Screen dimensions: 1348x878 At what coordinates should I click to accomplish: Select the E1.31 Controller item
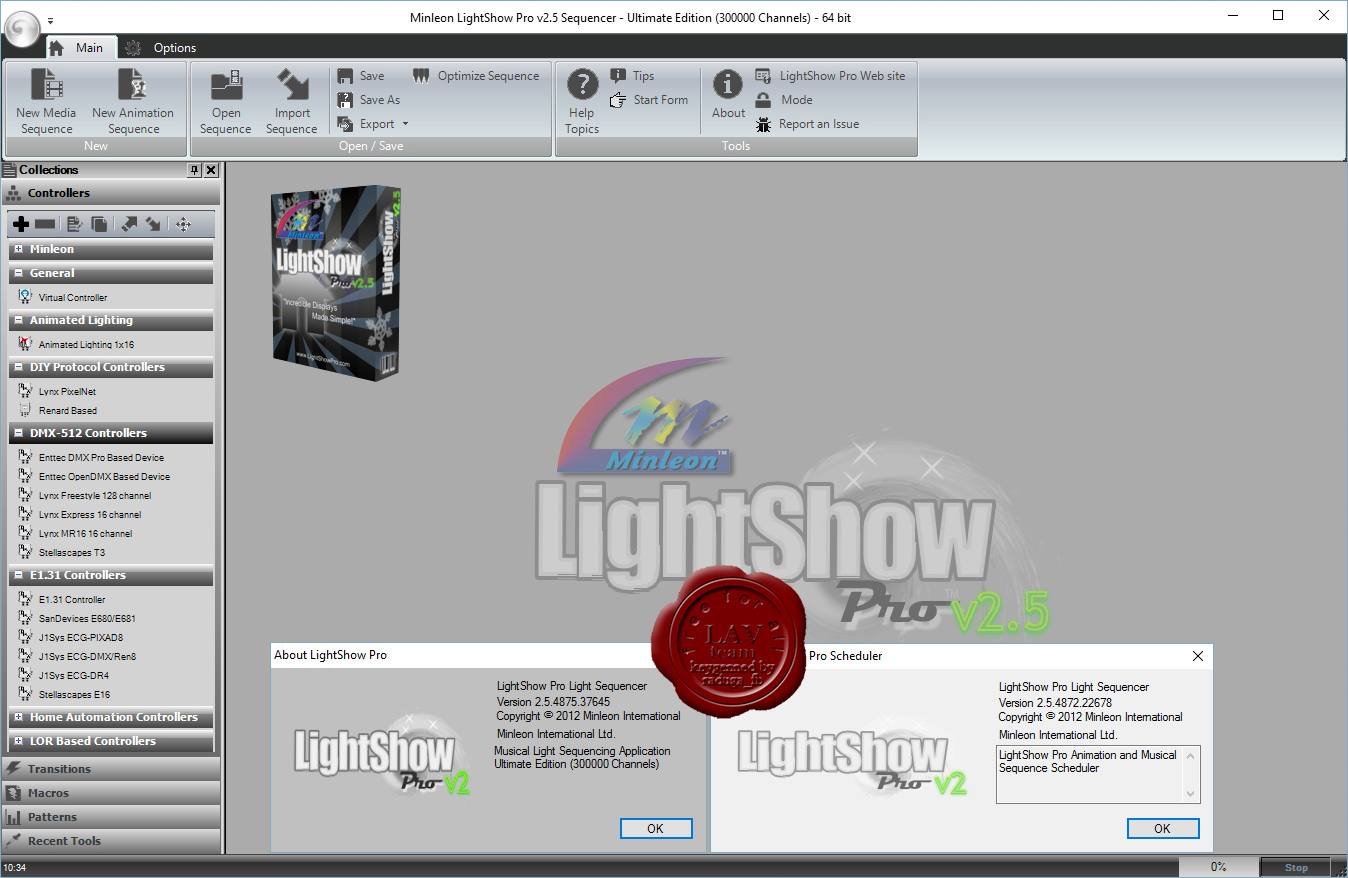click(72, 600)
